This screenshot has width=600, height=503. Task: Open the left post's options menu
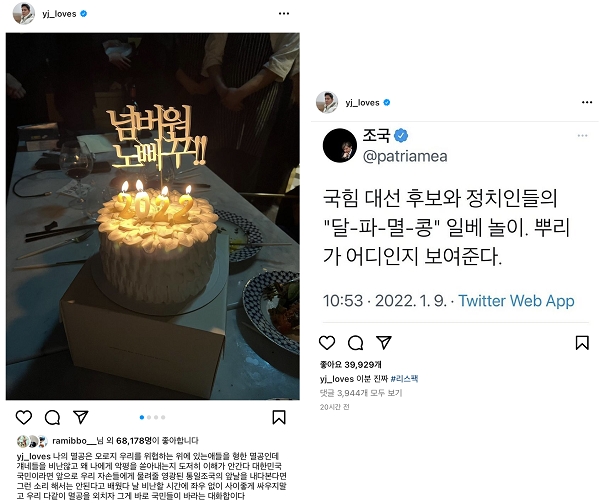284,13
